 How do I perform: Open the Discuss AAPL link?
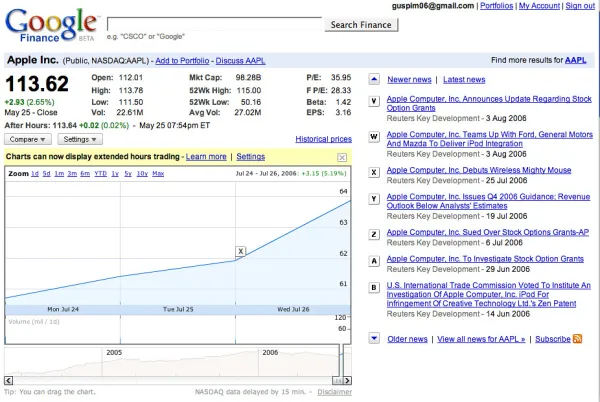coord(240,61)
